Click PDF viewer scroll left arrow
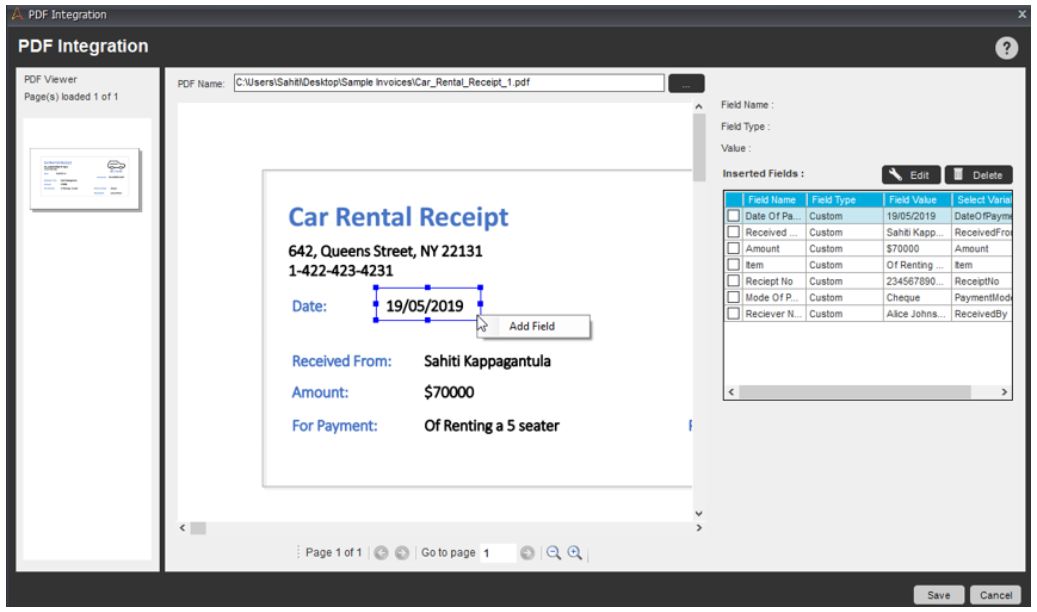 183,527
